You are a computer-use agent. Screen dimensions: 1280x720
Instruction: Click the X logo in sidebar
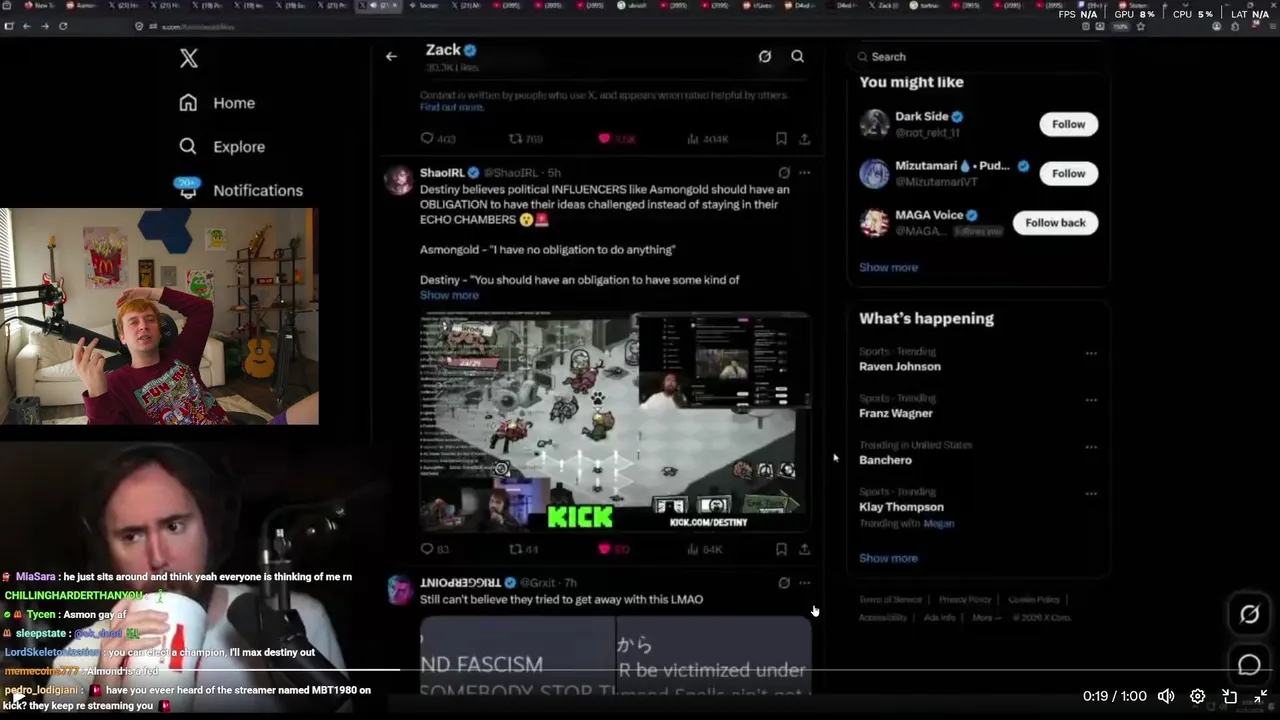[x=188, y=58]
